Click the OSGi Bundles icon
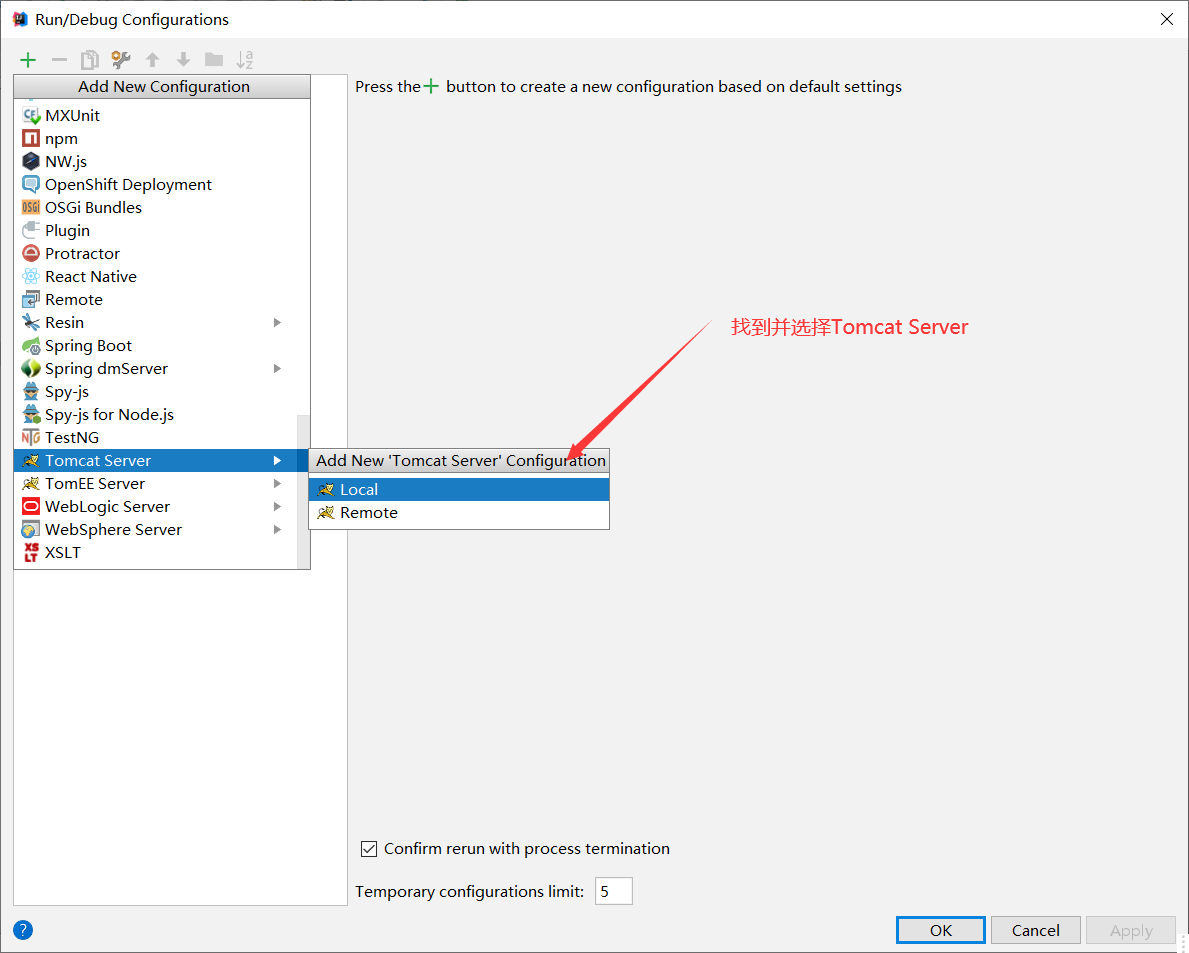This screenshot has height=953, width=1189. (x=31, y=208)
